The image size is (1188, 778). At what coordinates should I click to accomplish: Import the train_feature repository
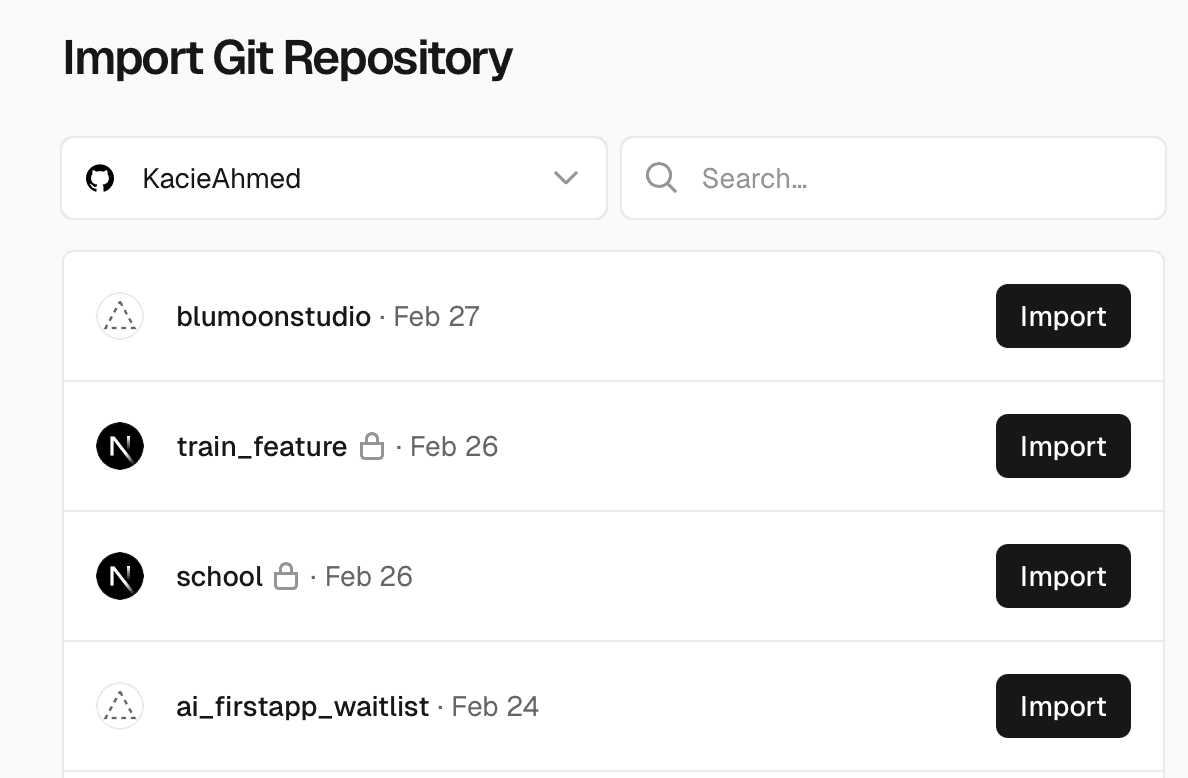point(1063,446)
